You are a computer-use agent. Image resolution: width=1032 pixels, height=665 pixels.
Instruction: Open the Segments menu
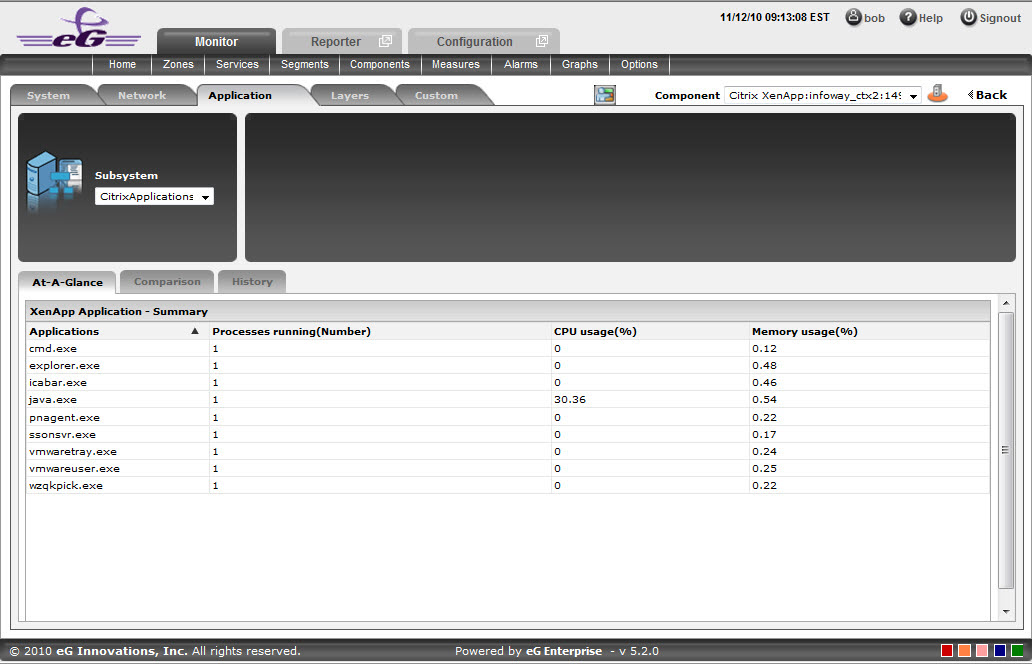305,65
